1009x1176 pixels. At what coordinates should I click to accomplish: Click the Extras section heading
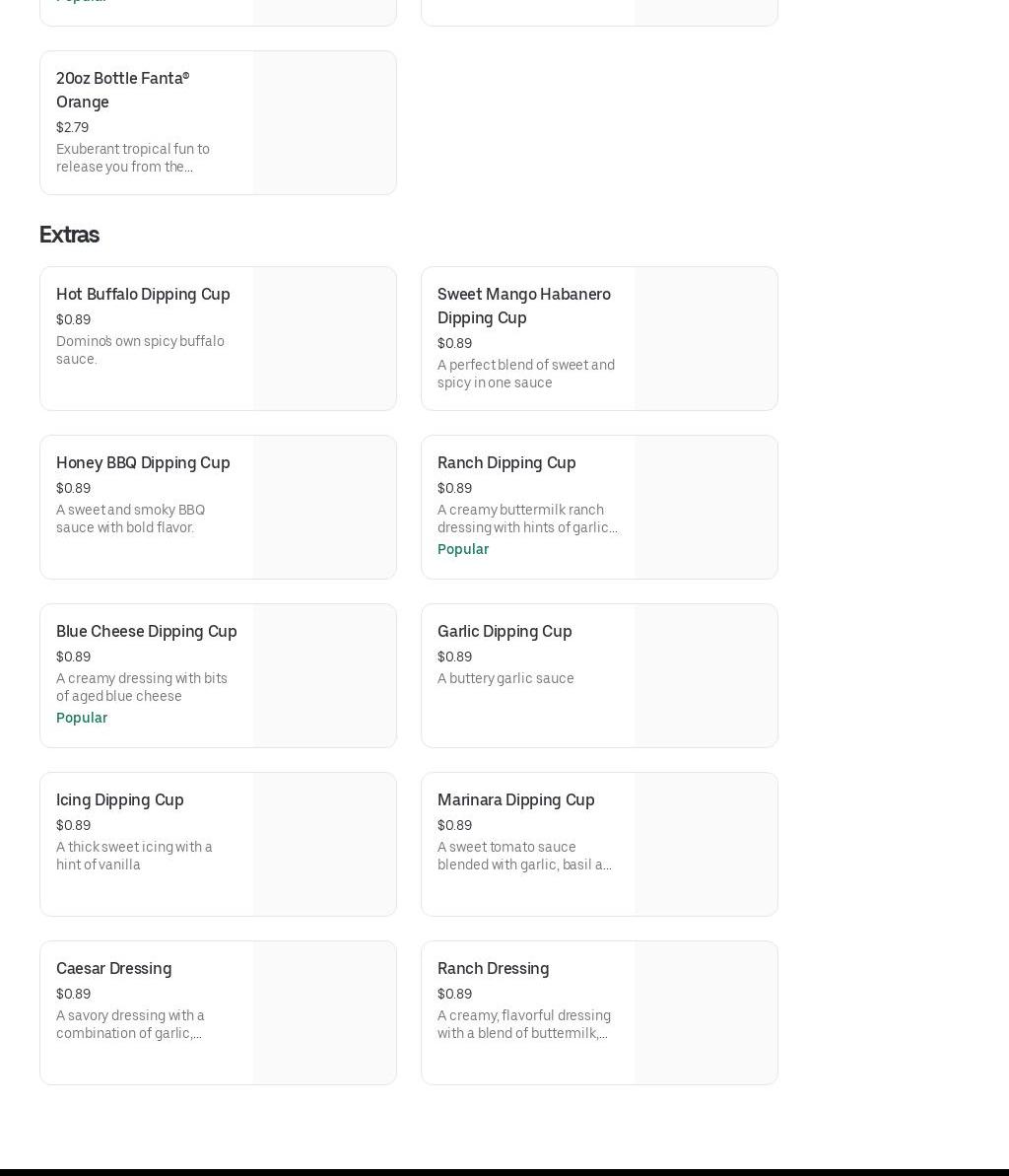tap(69, 235)
